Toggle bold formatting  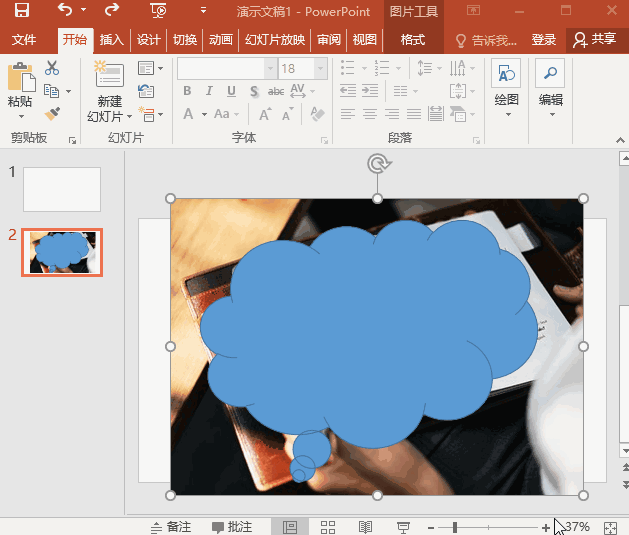point(187,91)
